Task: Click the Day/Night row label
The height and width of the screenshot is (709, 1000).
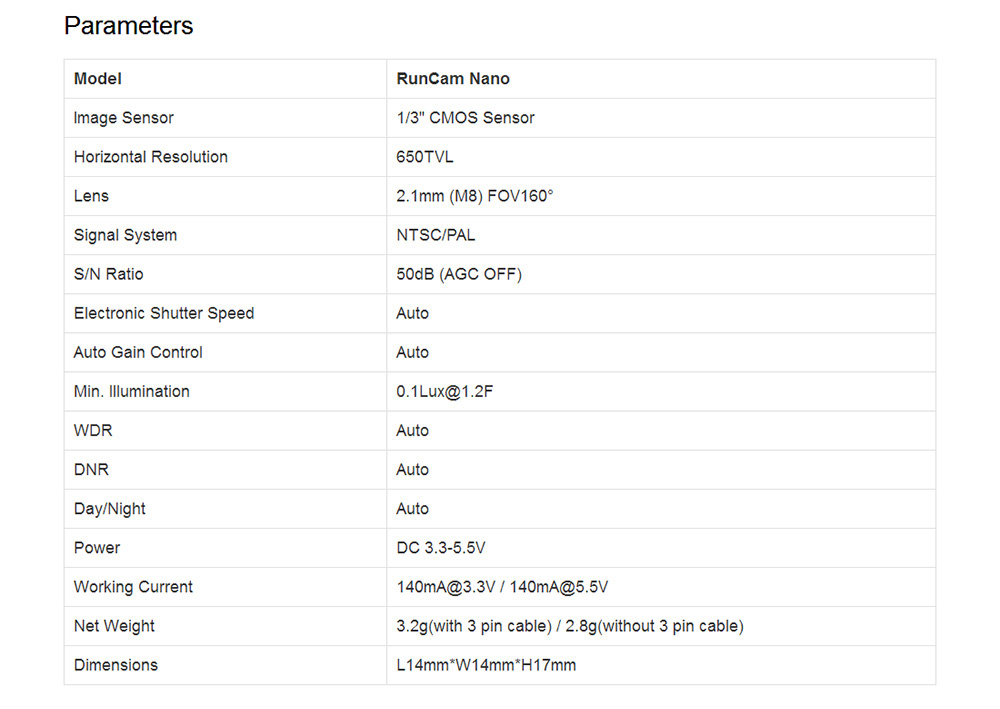Action: click(110, 509)
